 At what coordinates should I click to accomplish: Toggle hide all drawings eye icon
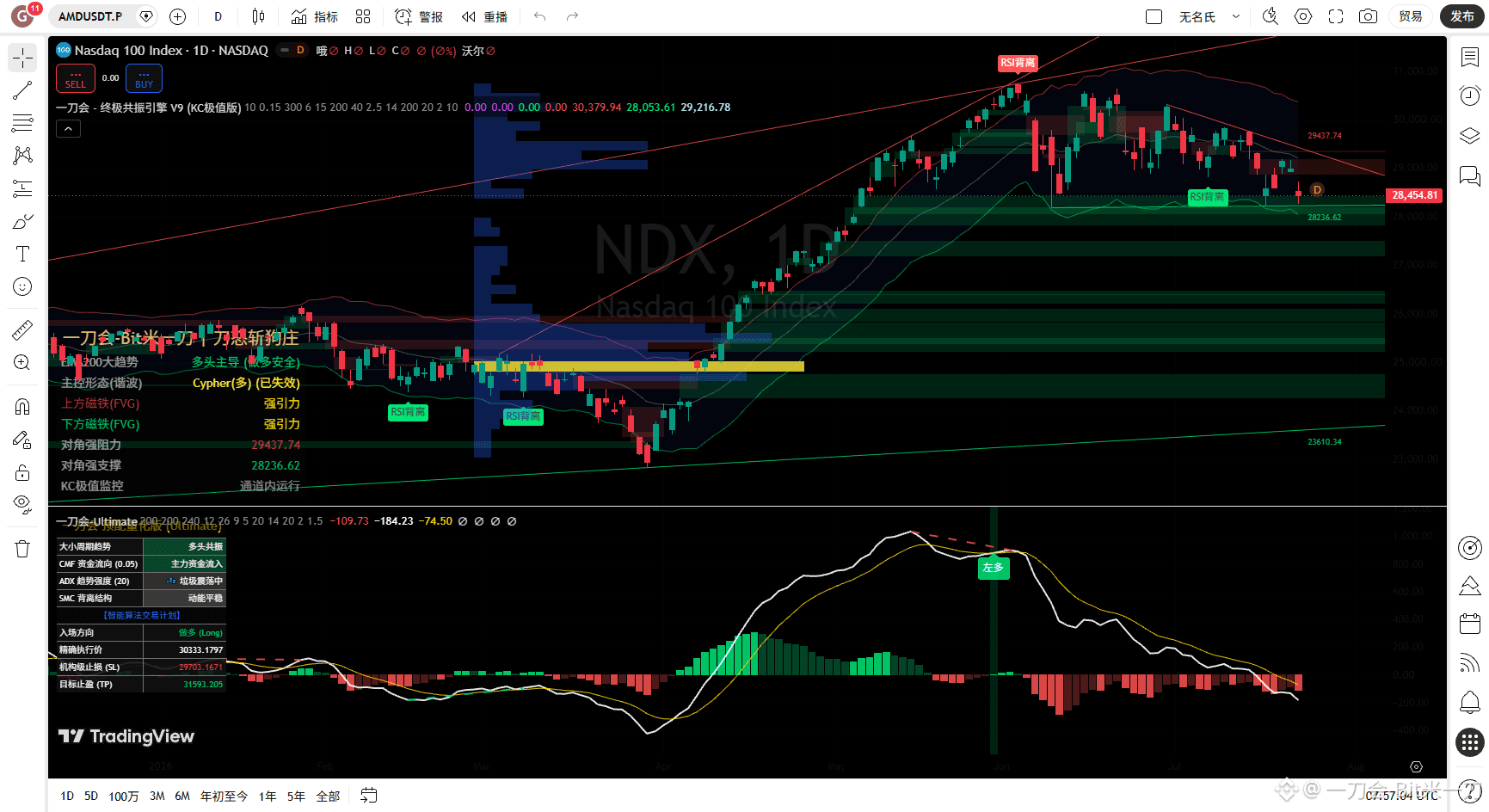point(22,505)
